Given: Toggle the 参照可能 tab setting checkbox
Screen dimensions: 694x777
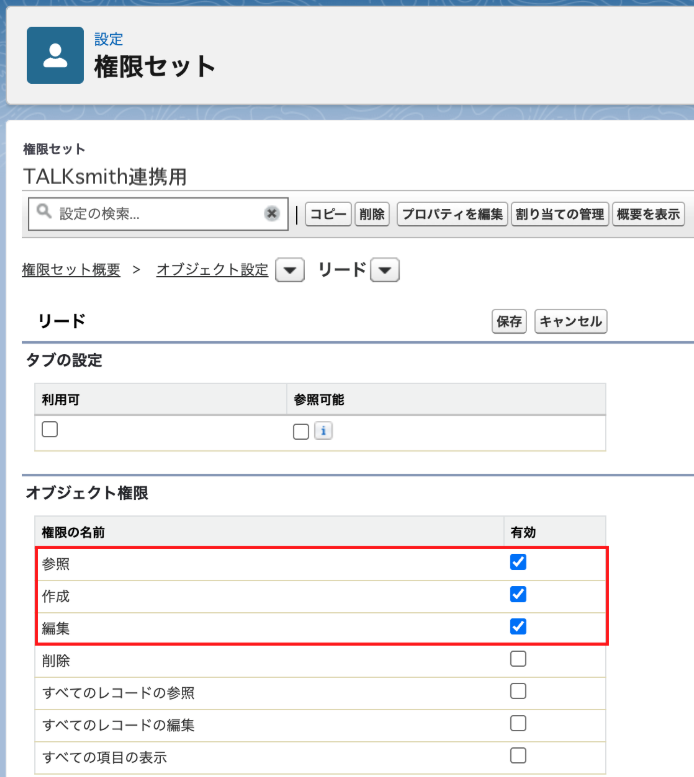Looking at the screenshot, I should [301, 432].
